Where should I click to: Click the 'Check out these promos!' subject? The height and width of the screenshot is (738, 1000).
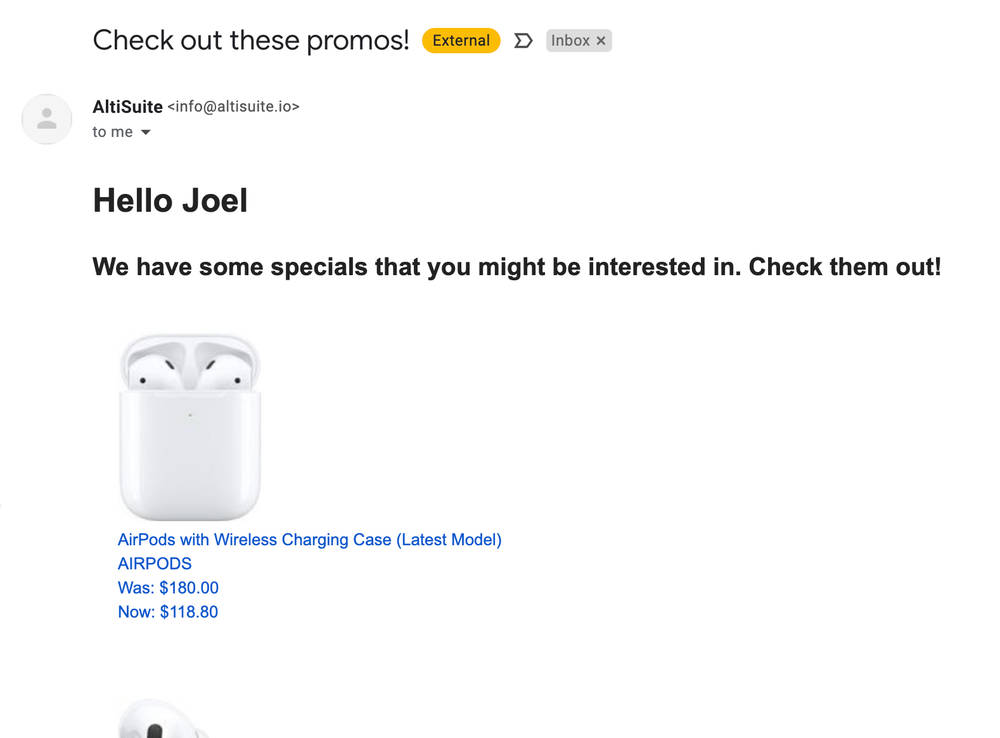click(x=251, y=40)
